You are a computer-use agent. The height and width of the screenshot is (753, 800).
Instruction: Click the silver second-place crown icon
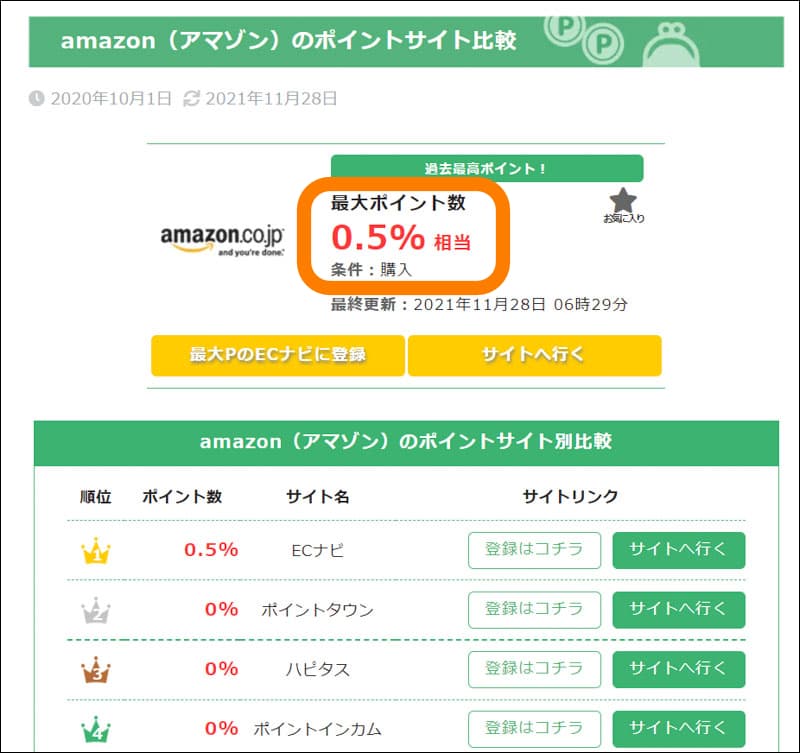click(x=95, y=610)
